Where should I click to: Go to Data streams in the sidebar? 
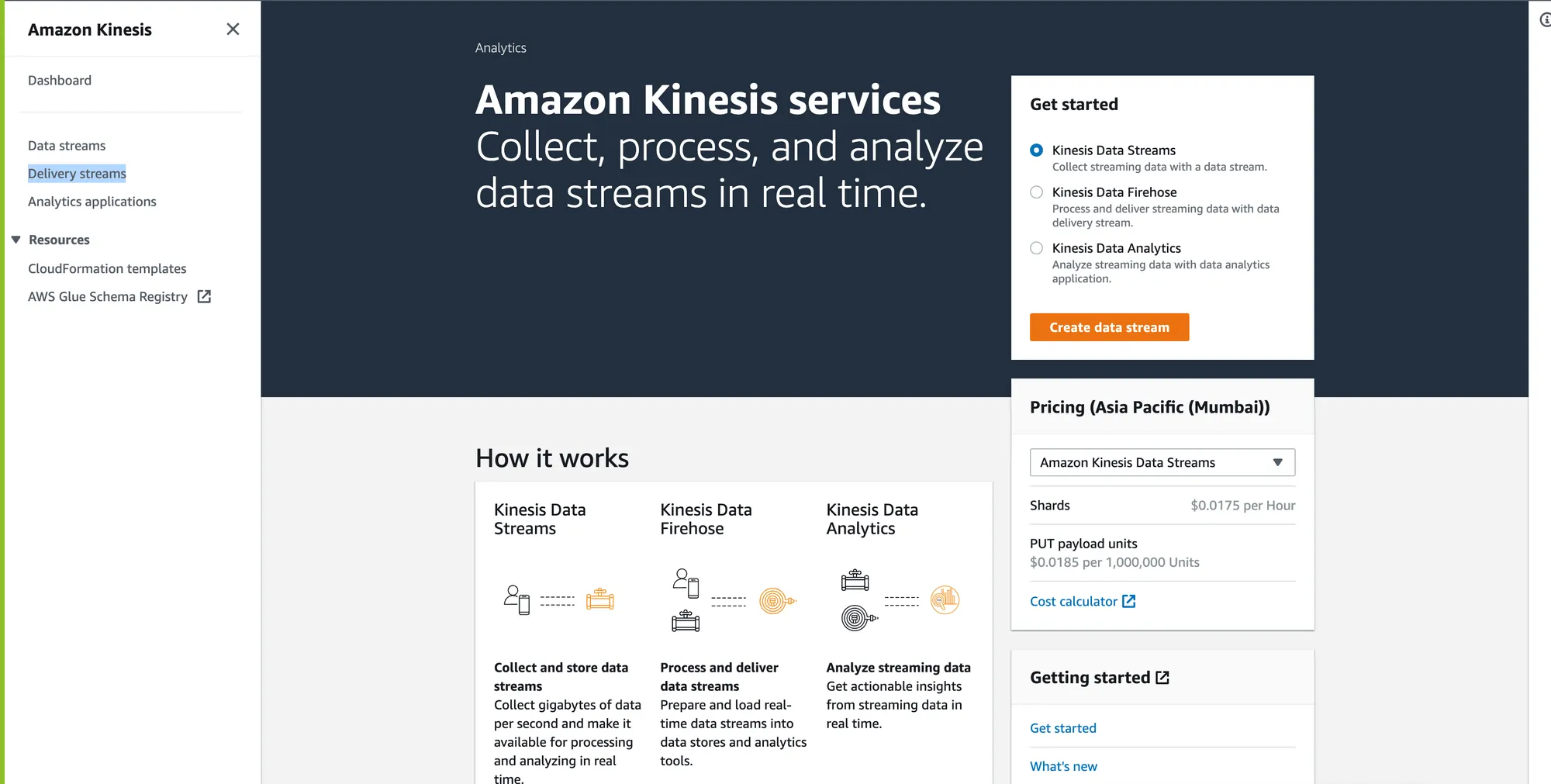click(67, 146)
